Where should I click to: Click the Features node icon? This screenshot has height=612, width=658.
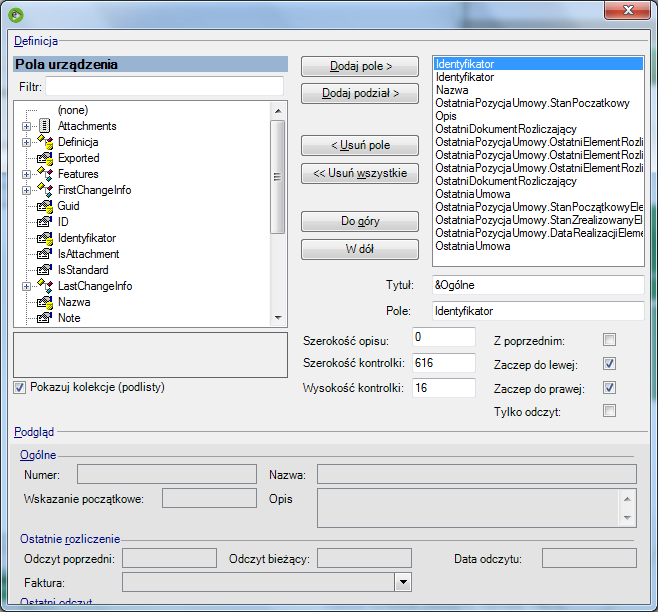(x=45, y=174)
